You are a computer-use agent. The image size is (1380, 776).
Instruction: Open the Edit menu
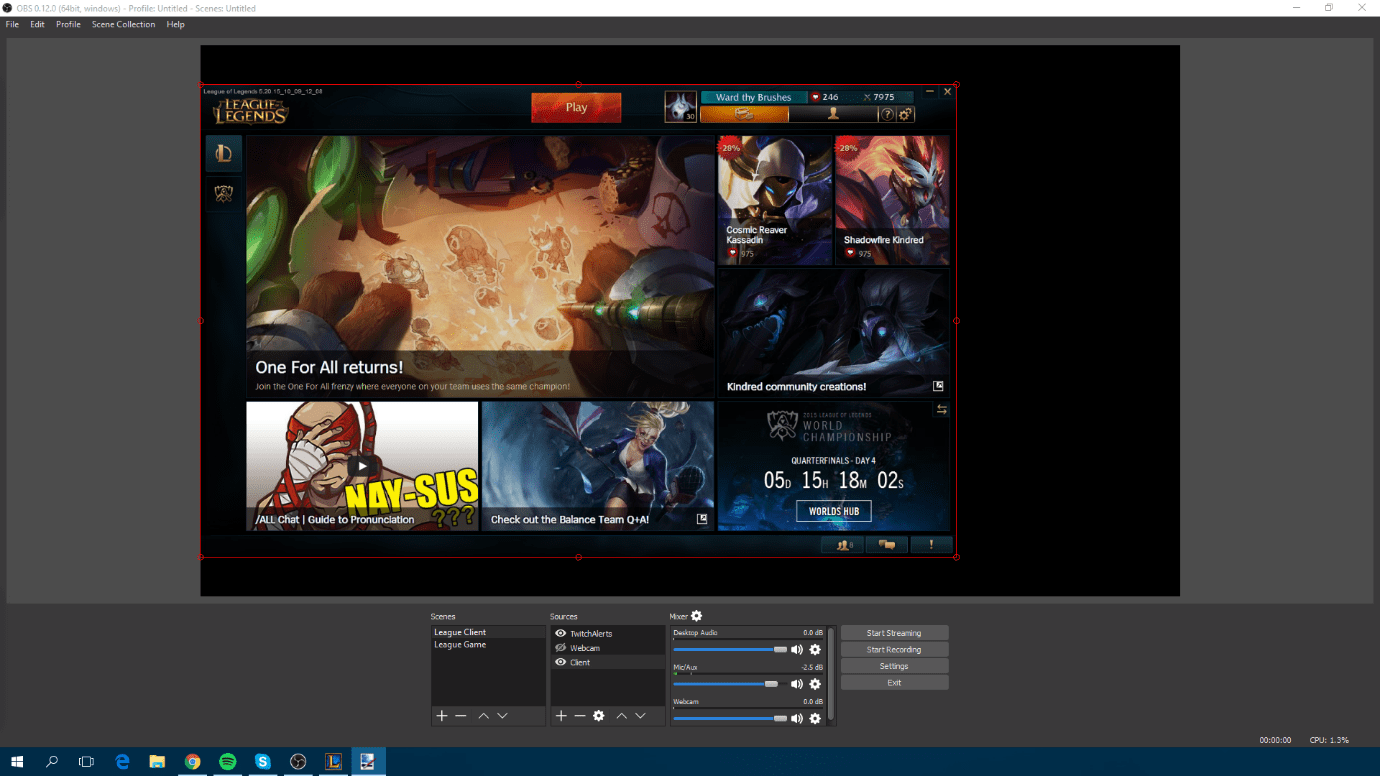pyautogui.click(x=37, y=24)
